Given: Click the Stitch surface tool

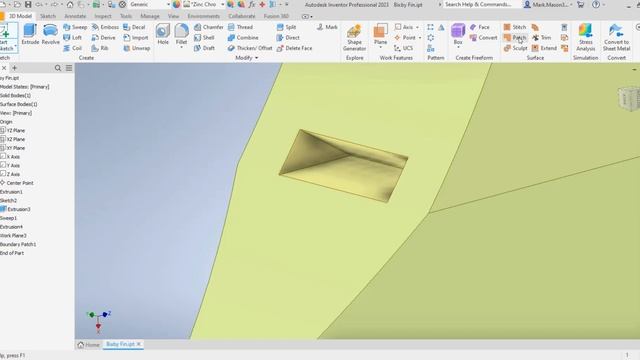Looking at the screenshot, I should click(515, 27).
